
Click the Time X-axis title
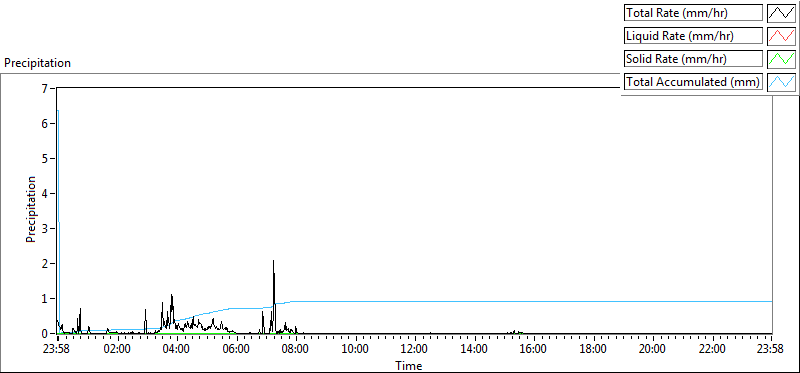tap(409, 366)
